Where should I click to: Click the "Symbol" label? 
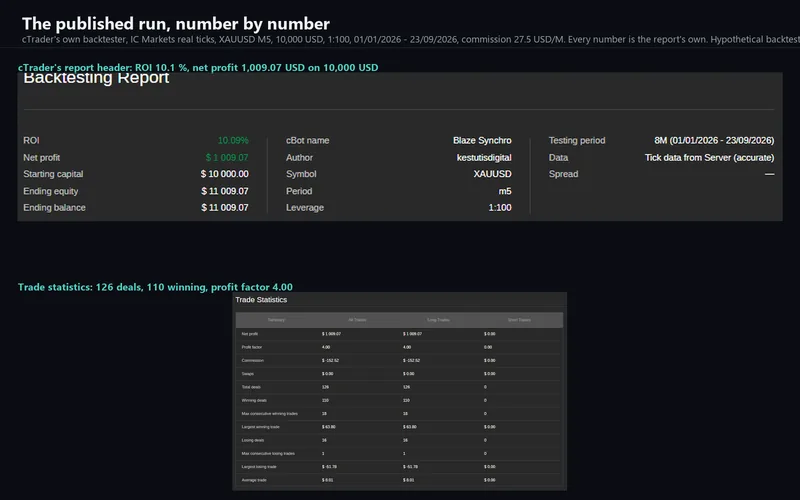coord(301,174)
